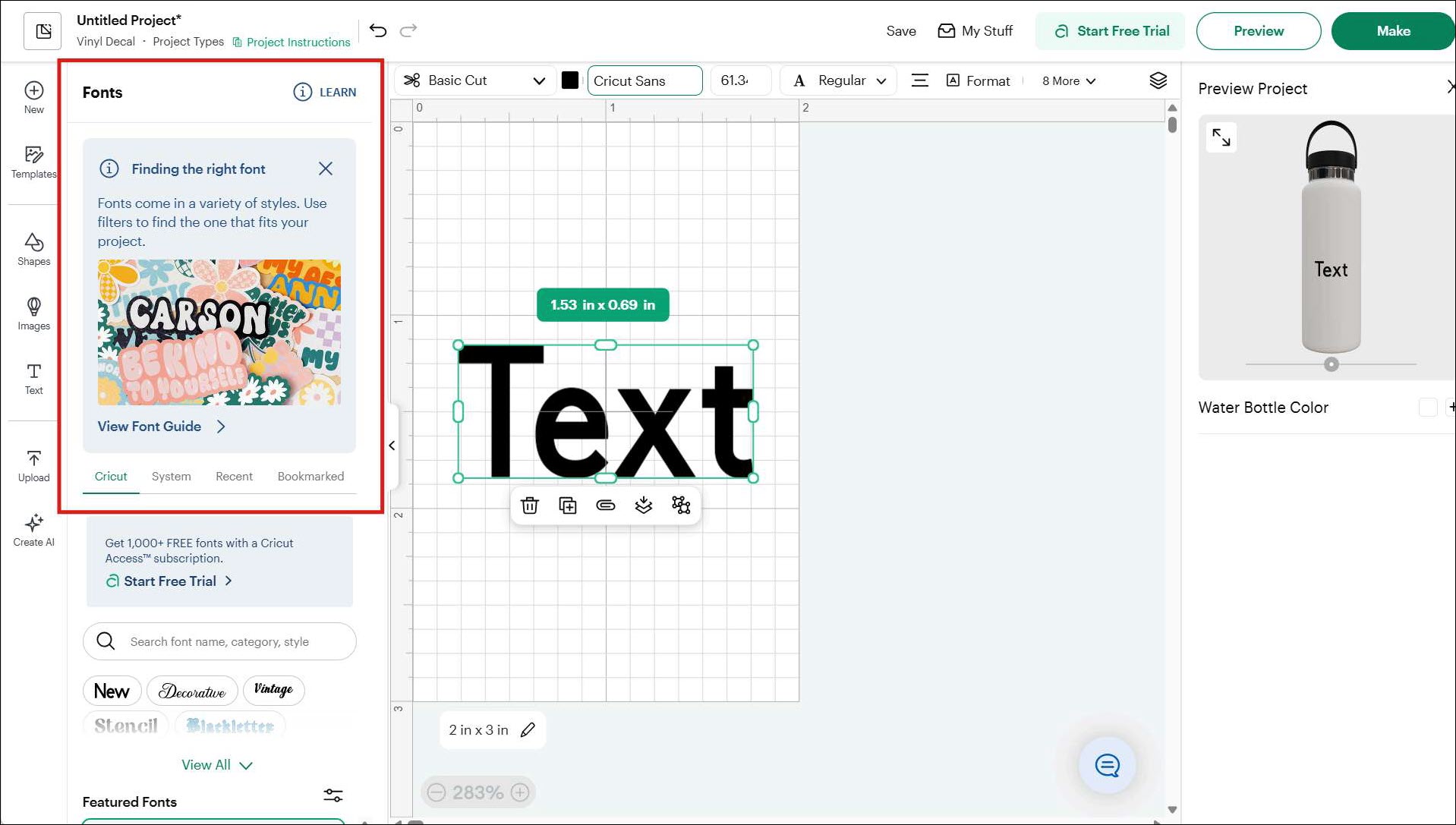Viewport: 1456px width, 825px height.
Task: Click the Make button
Action: (x=1393, y=31)
